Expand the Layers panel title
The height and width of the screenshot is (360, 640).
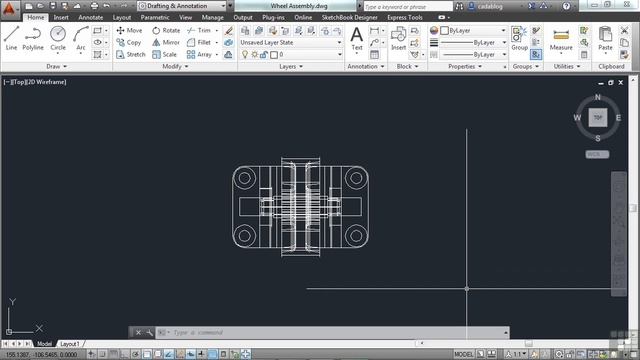point(291,66)
